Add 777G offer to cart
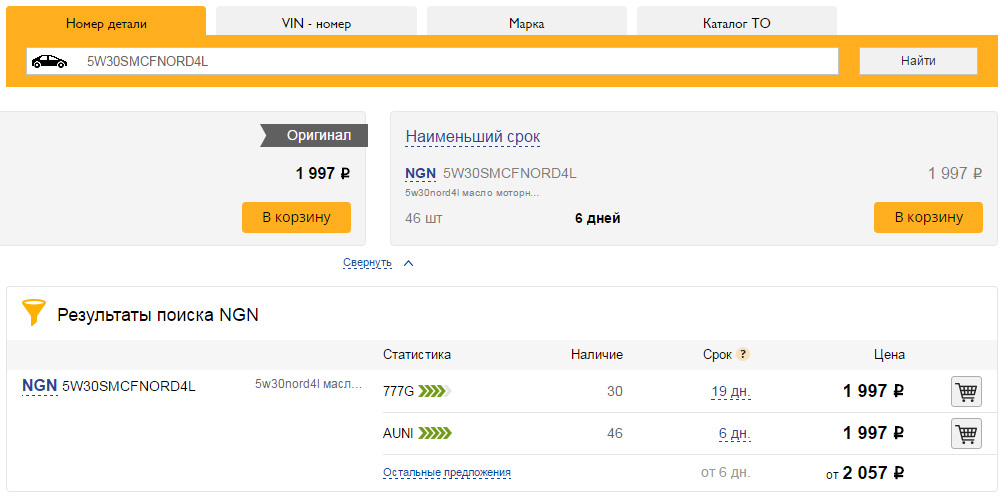 [966, 392]
